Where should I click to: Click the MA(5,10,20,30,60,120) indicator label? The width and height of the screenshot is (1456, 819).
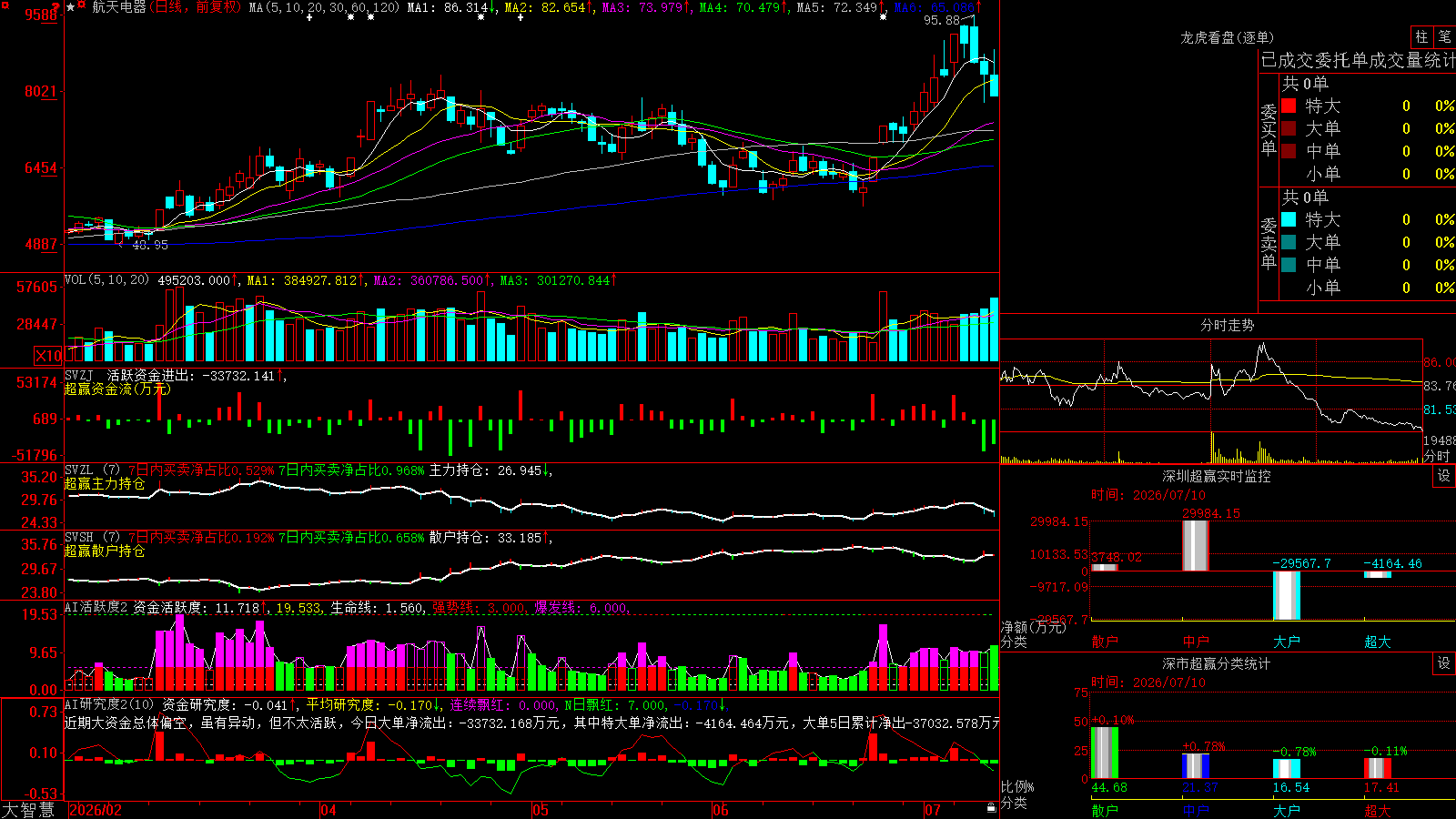click(x=324, y=7)
